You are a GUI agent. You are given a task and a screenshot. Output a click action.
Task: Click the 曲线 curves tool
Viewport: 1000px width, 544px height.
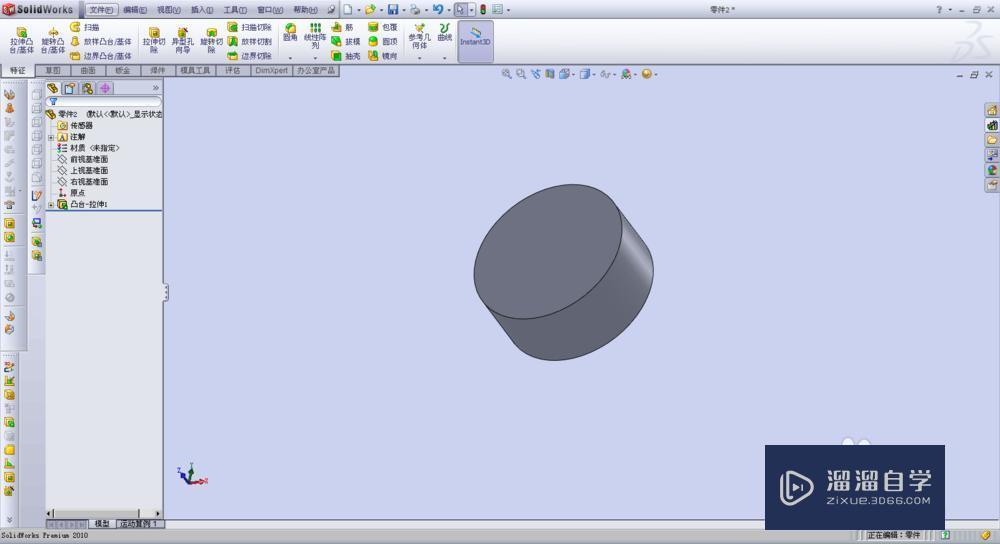445,33
